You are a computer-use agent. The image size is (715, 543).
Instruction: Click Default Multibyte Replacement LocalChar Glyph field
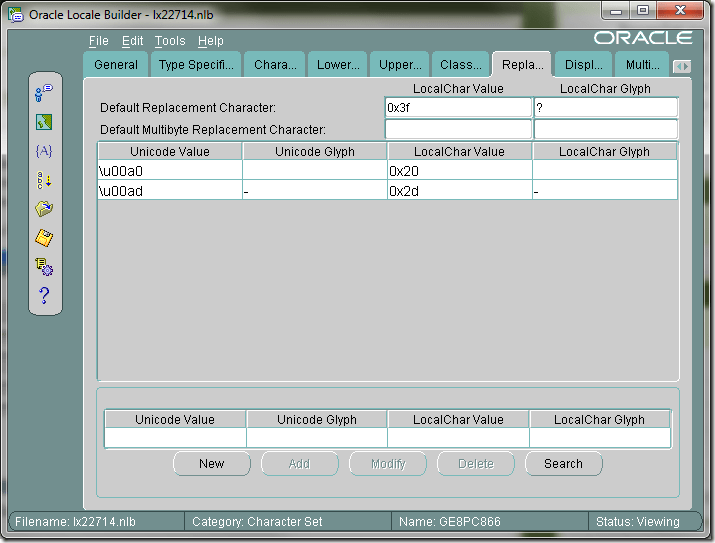(x=606, y=129)
